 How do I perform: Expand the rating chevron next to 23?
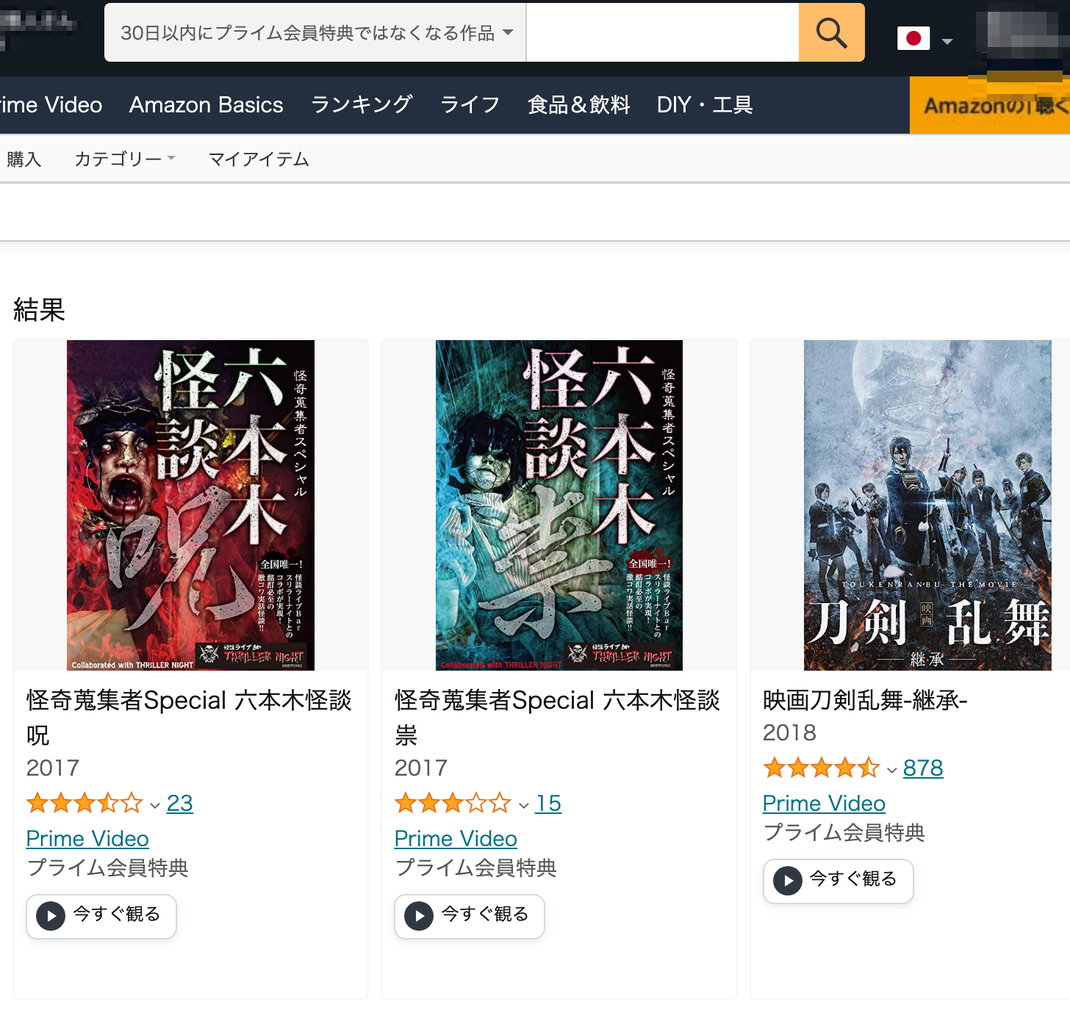[155, 805]
